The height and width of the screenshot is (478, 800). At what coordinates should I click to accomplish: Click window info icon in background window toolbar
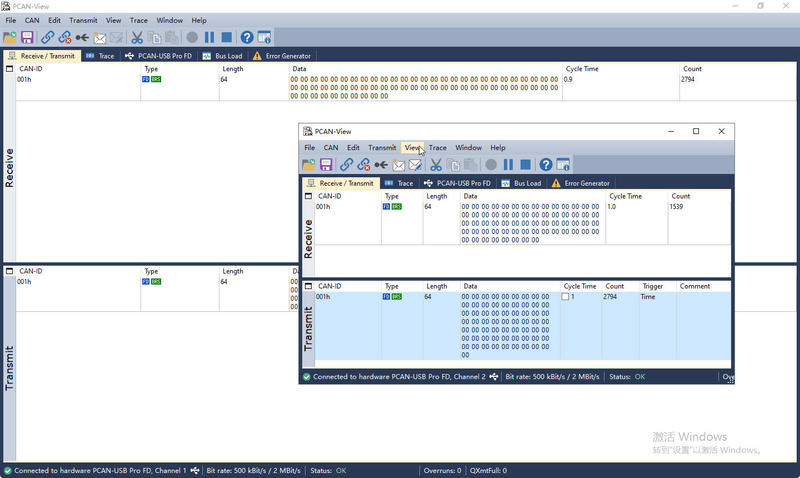pos(264,37)
